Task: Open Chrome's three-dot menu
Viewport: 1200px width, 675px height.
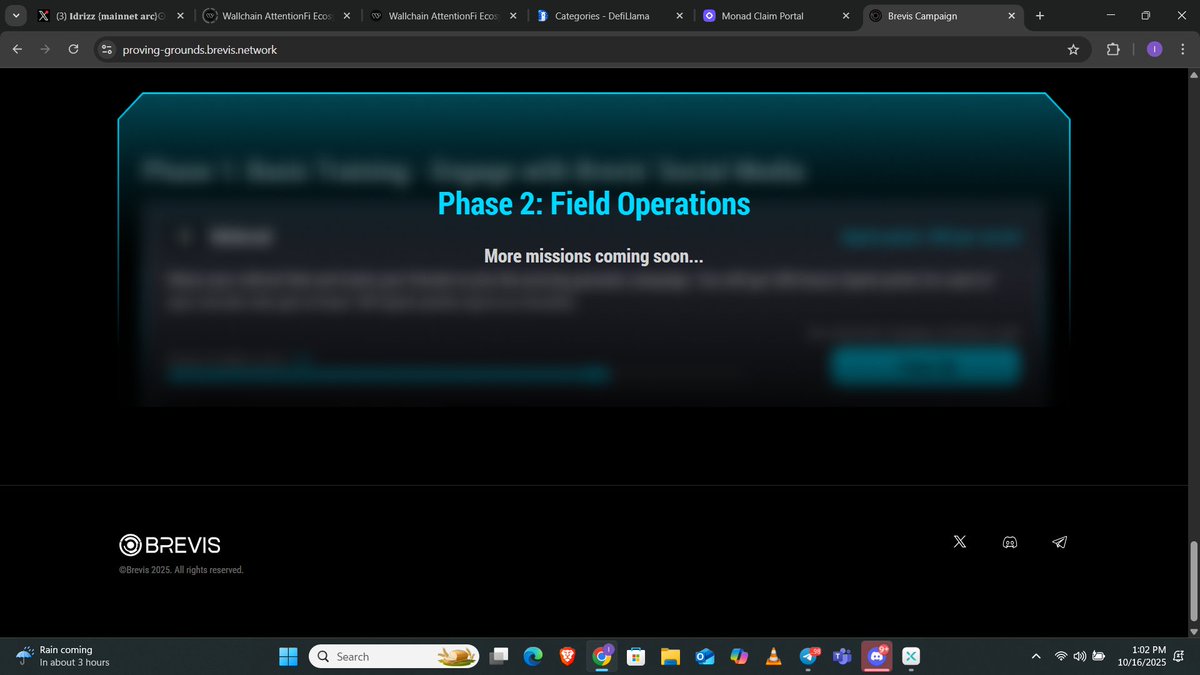Action: pos(1184,49)
